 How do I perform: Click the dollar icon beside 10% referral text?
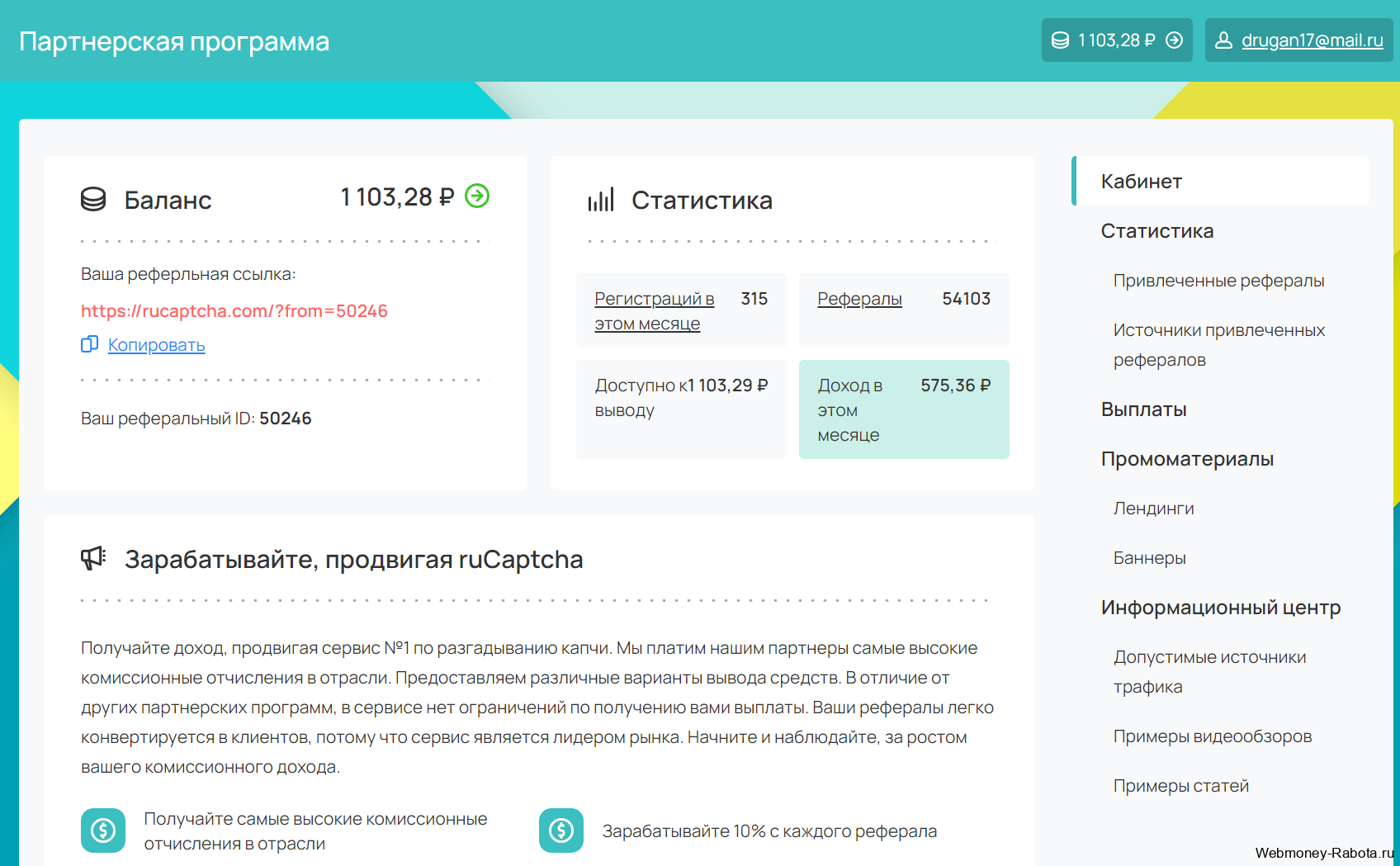click(561, 831)
